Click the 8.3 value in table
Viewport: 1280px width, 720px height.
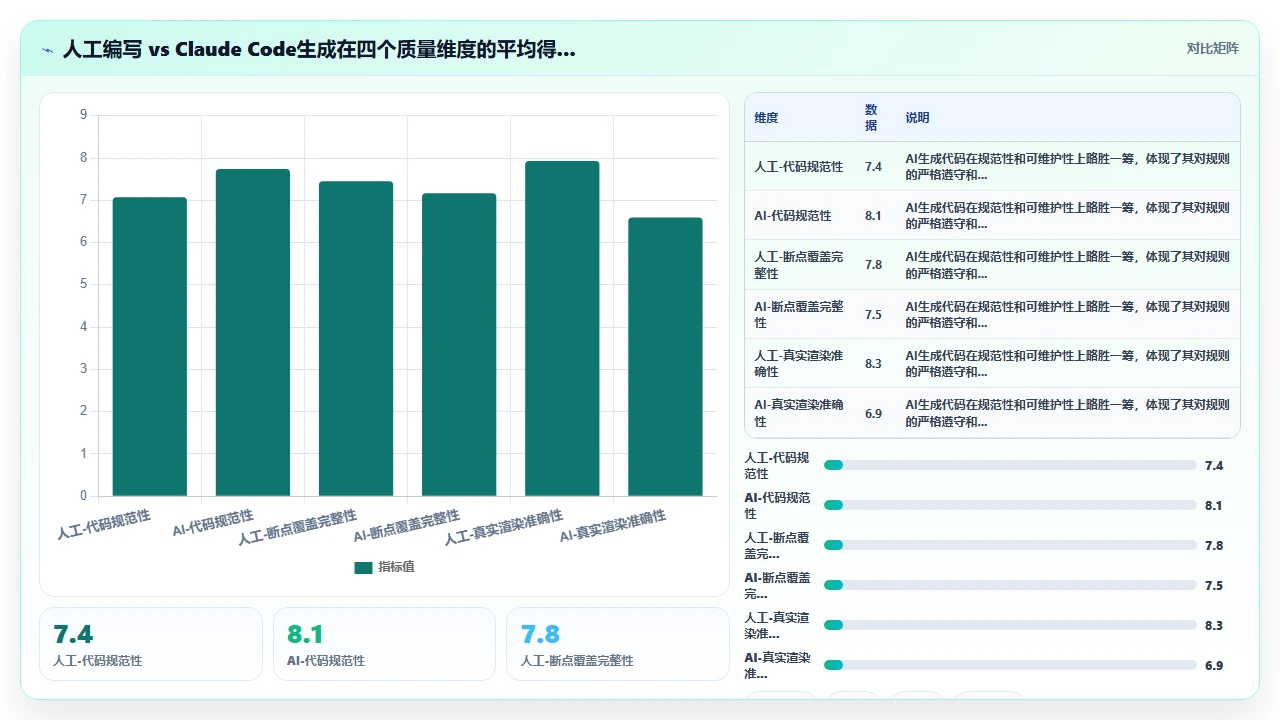(873, 363)
